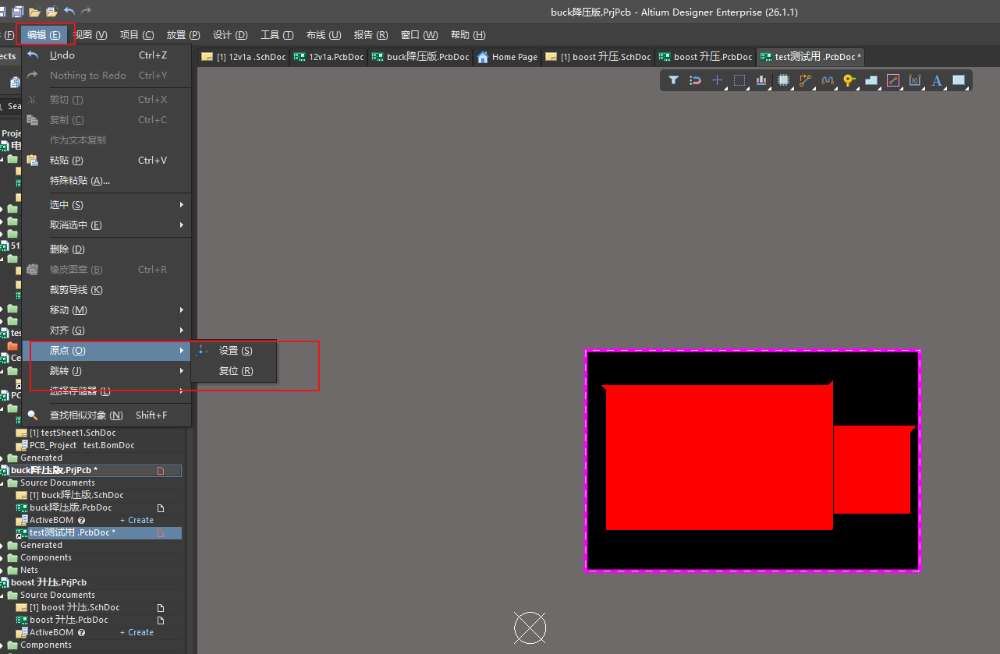1000x654 pixels.
Task: Expand the 选中 (S) submenu
Action: point(107,205)
